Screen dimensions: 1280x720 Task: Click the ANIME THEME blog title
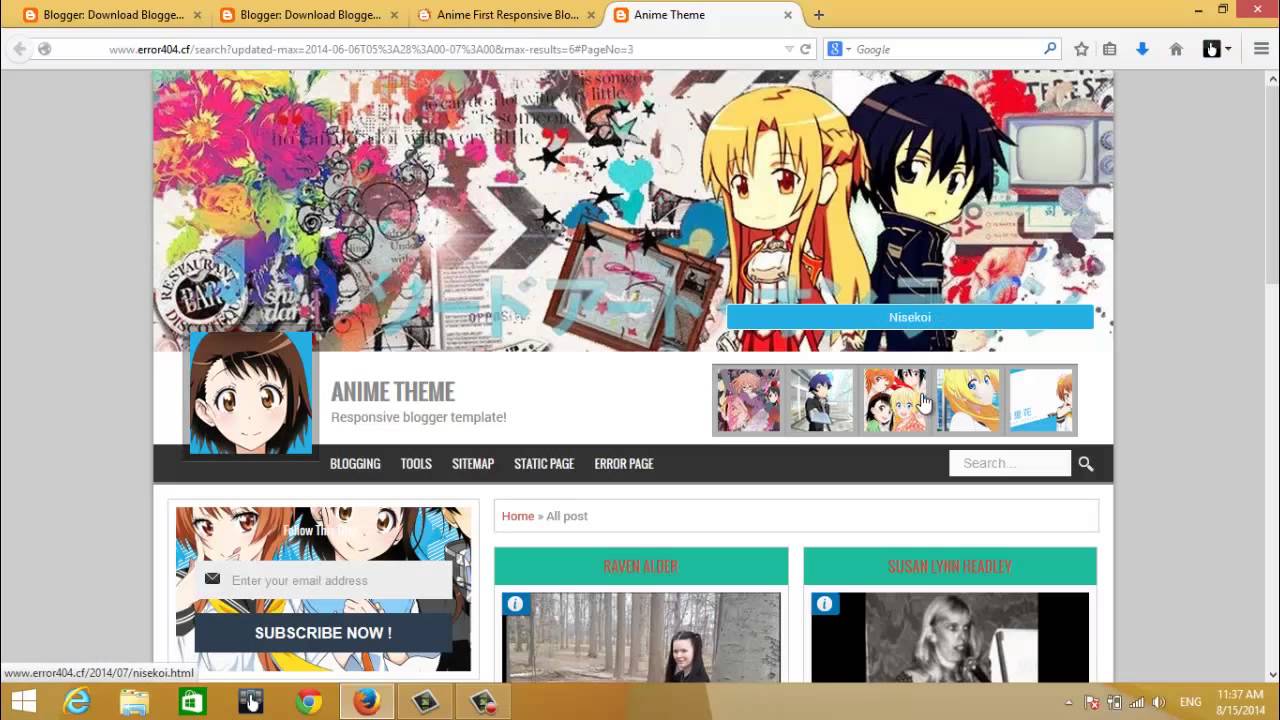pos(393,392)
